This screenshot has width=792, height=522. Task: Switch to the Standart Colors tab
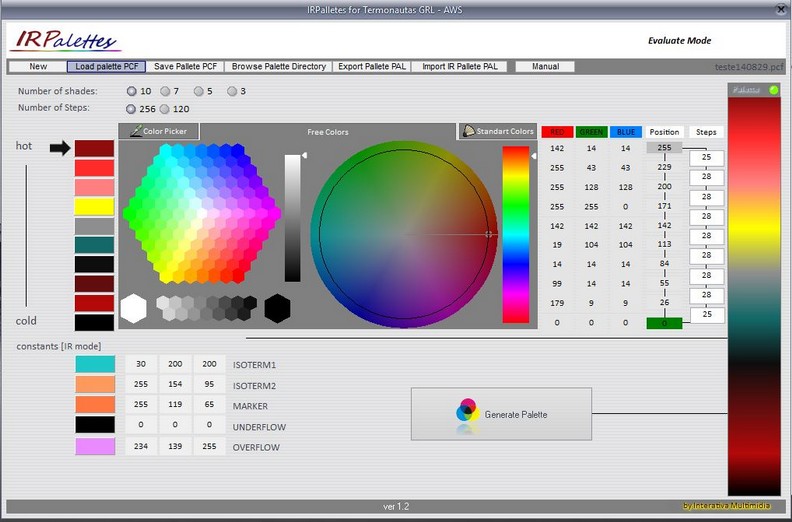pos(497,131)
